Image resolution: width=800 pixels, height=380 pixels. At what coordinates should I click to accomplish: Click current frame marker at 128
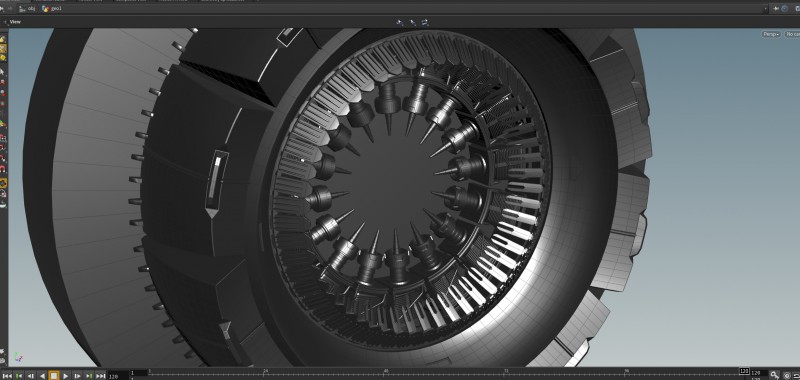tap(744, 371)
